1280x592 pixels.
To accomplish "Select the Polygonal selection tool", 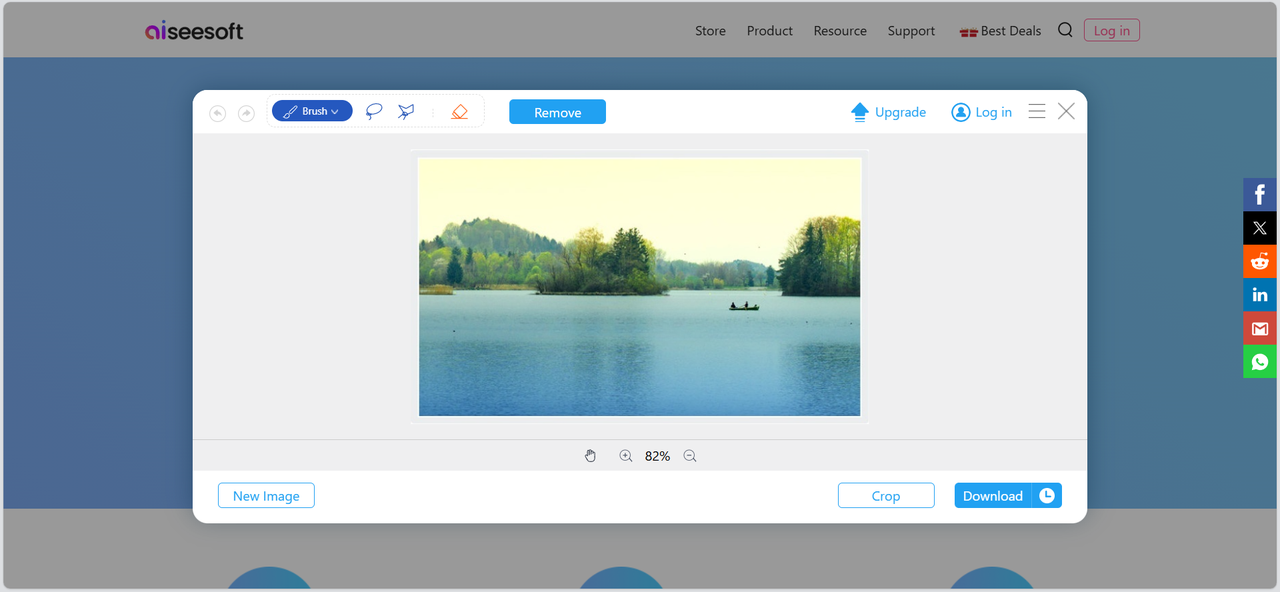I will pos(405,111).
